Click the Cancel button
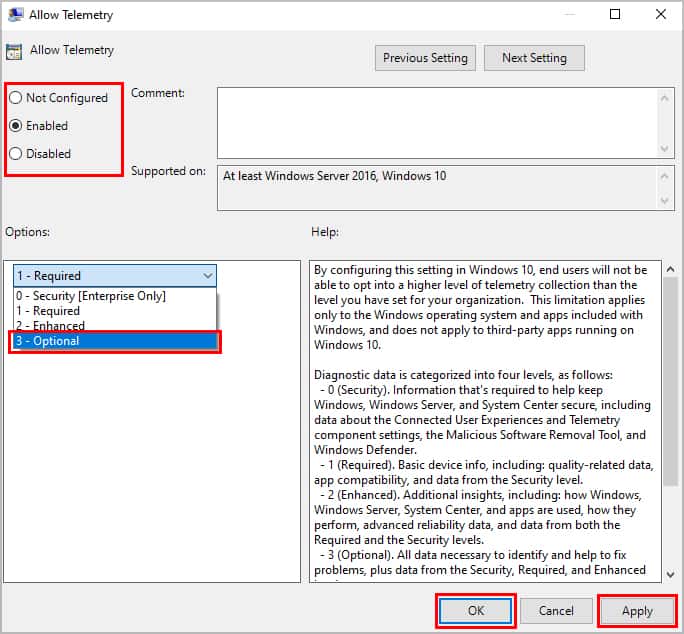The width and height of the screenshot is (684, 634). (556, 610)
